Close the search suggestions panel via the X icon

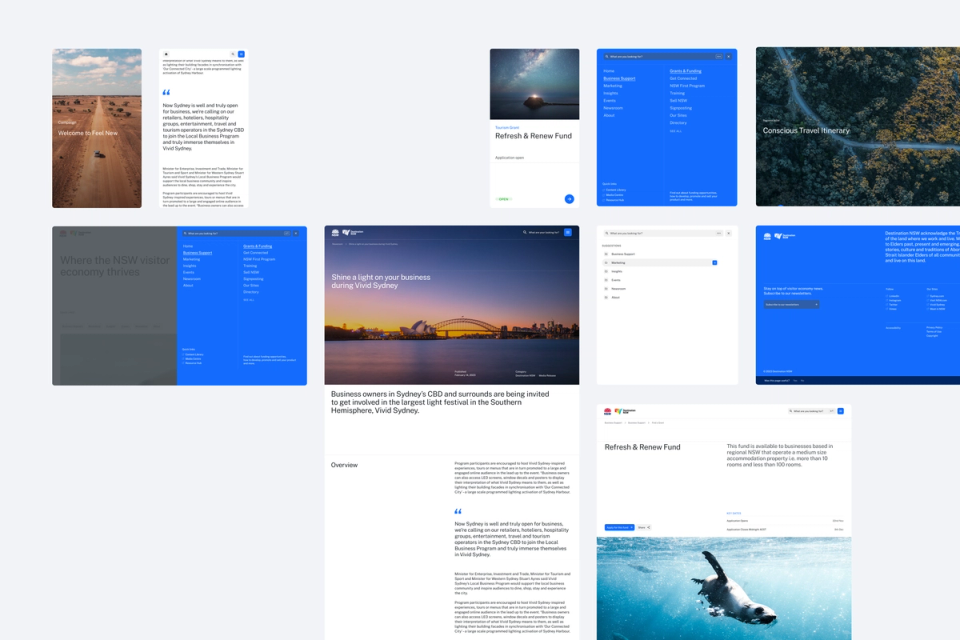[x=729, y=233]
